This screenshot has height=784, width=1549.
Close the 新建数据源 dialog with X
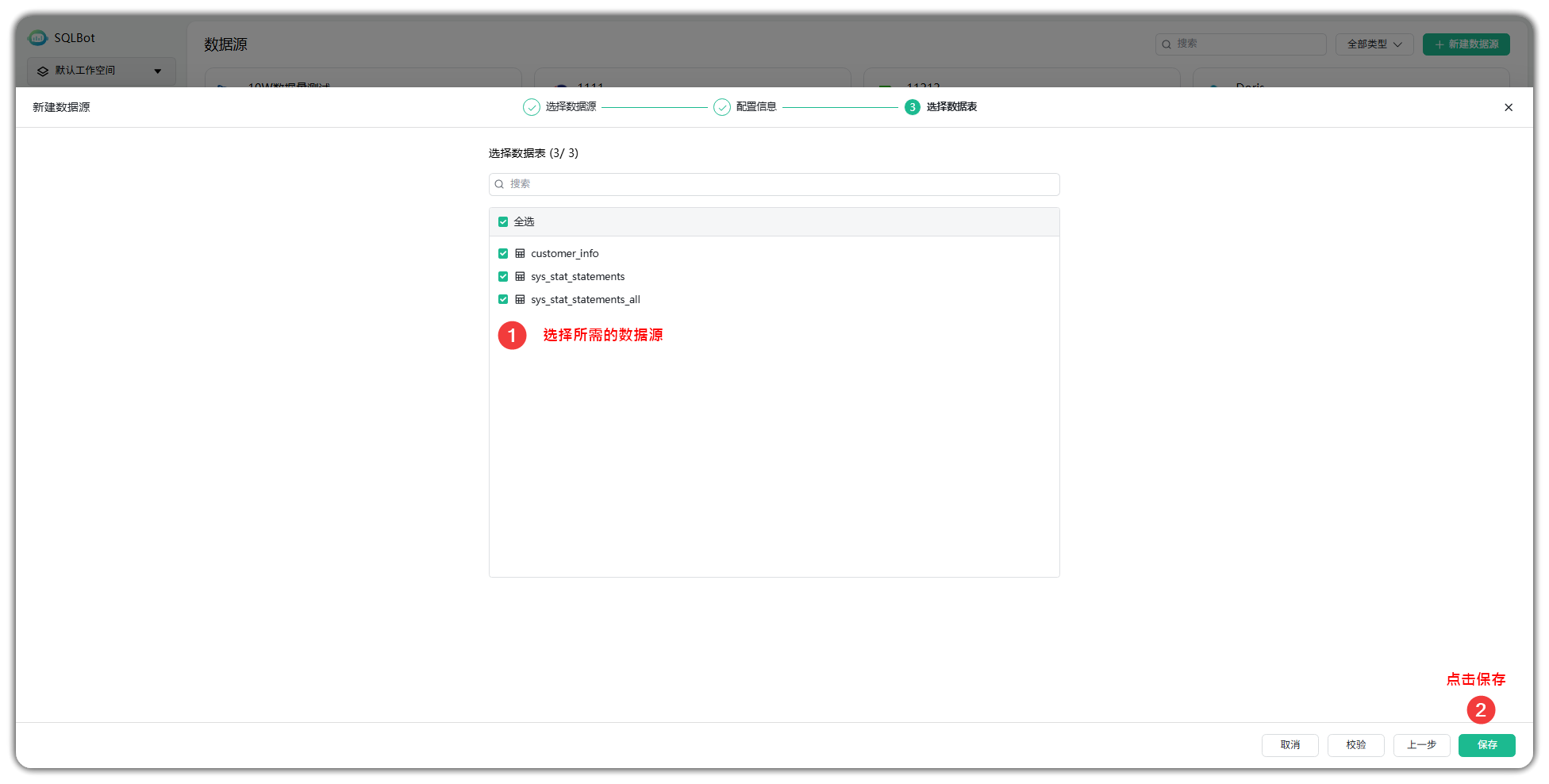tap(1508, 108)
